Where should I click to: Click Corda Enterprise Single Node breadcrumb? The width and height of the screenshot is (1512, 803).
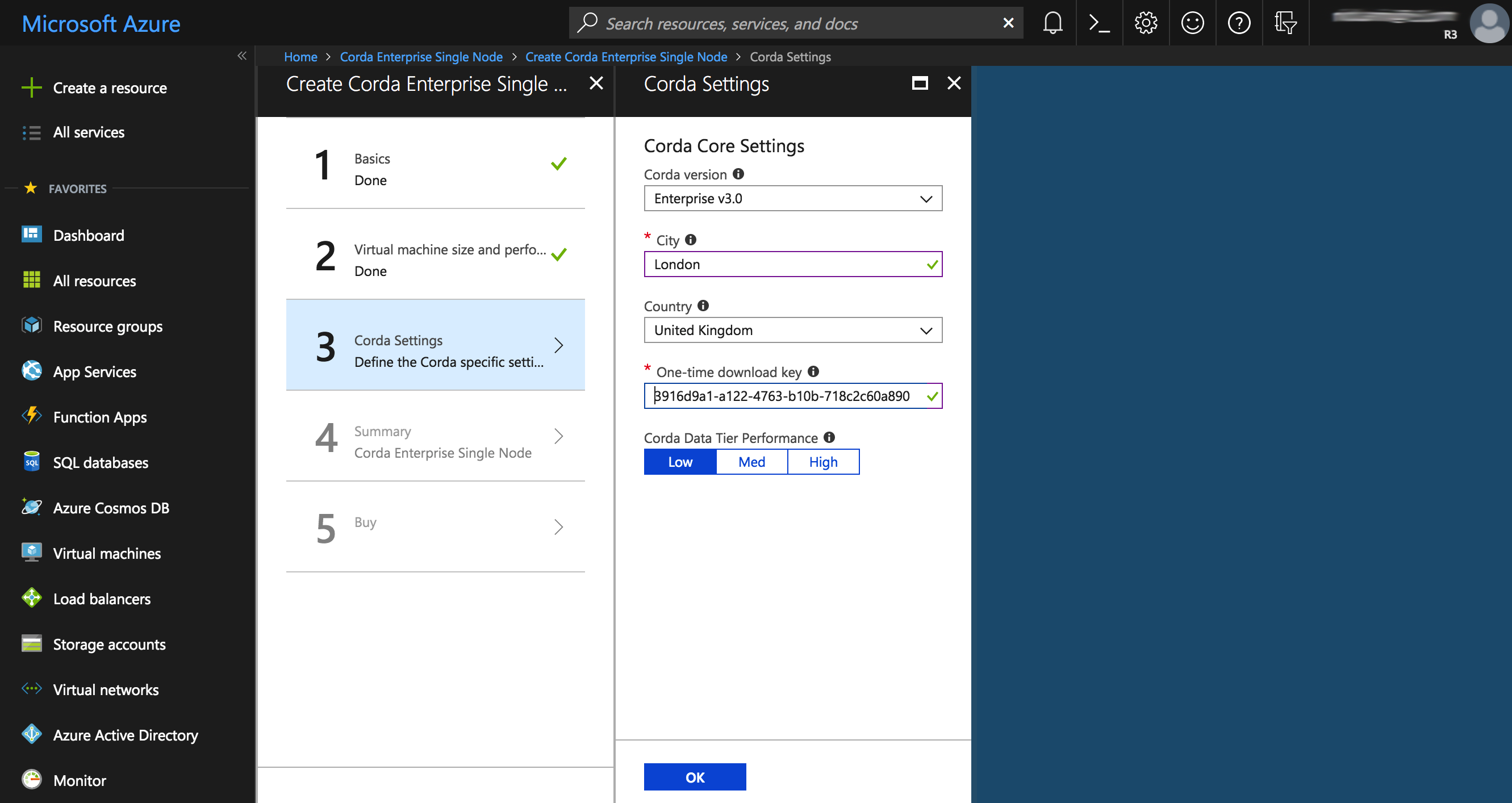pyautogui.click(x=421, y=57)
